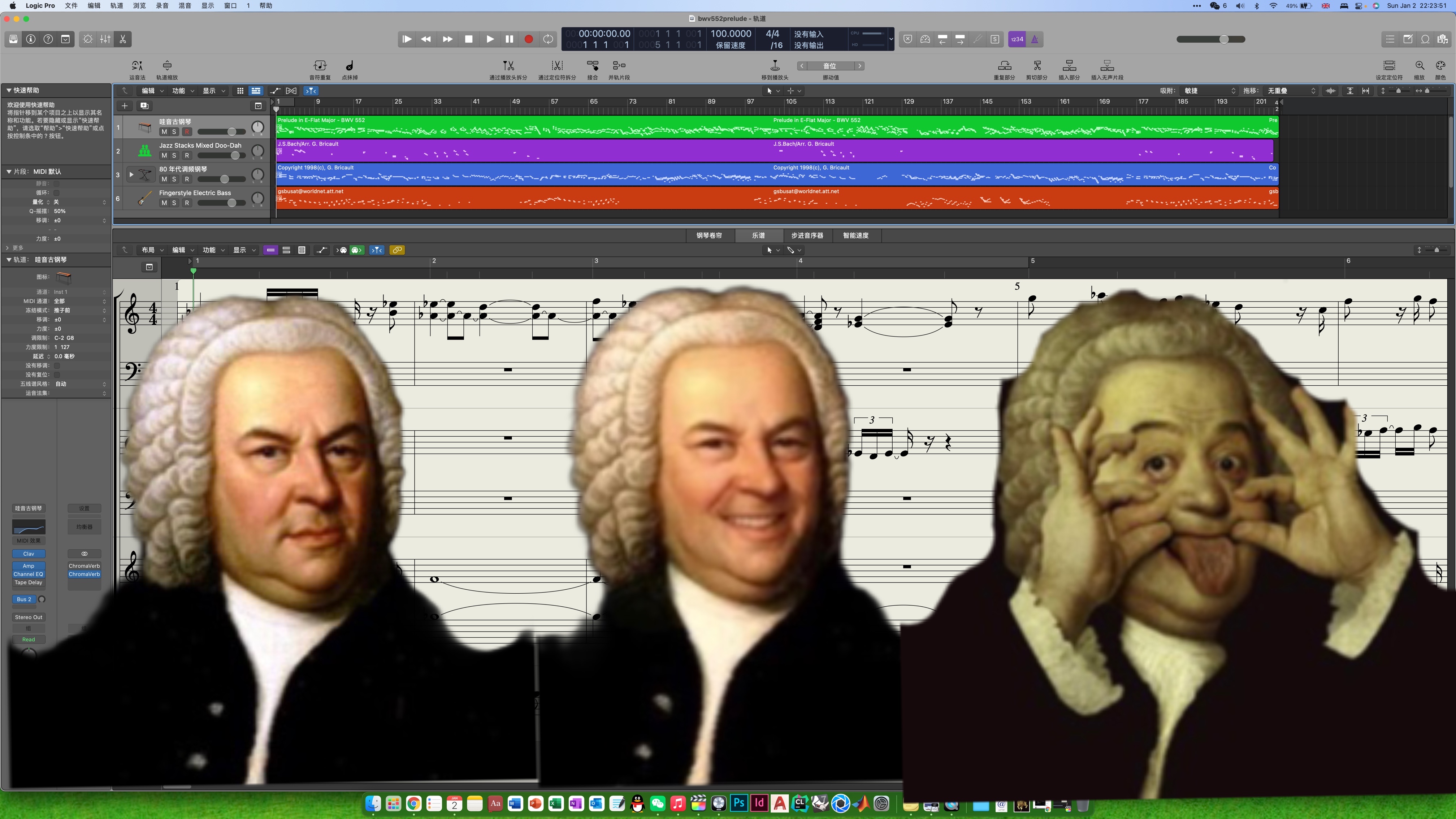
Task: Mute the Jazz Stacks Mixed Doo-Dah track
Action: pyautogui.click(x=164, y=155)
